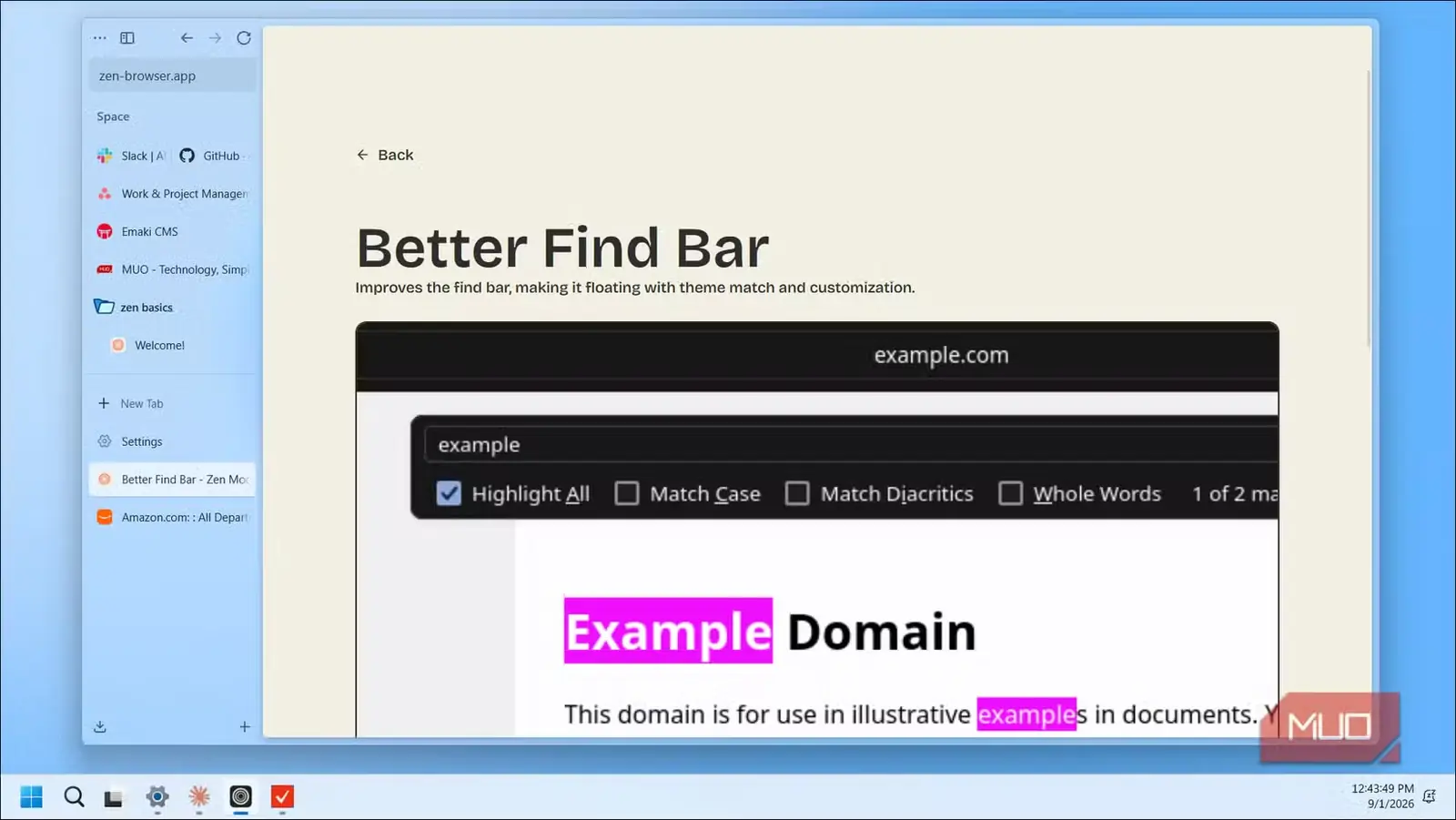Switch to Work & Project Management tab
Viewport: 1456px width, 820px height.
click(172, 194)
